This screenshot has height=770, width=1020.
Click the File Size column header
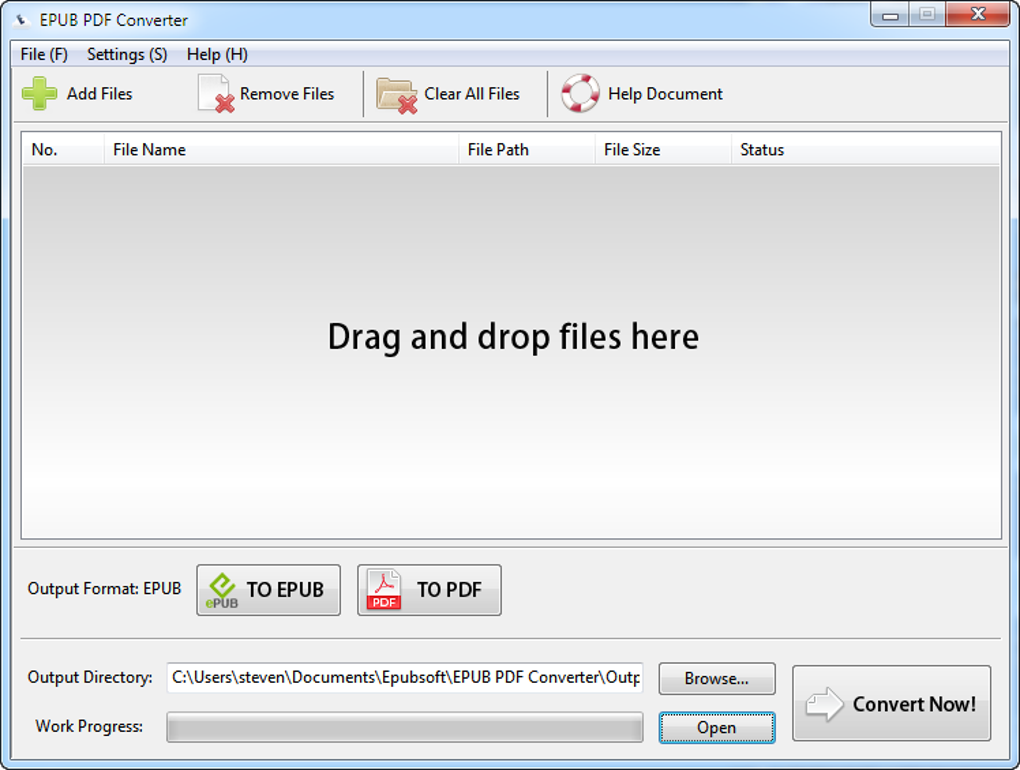(663, 150)
